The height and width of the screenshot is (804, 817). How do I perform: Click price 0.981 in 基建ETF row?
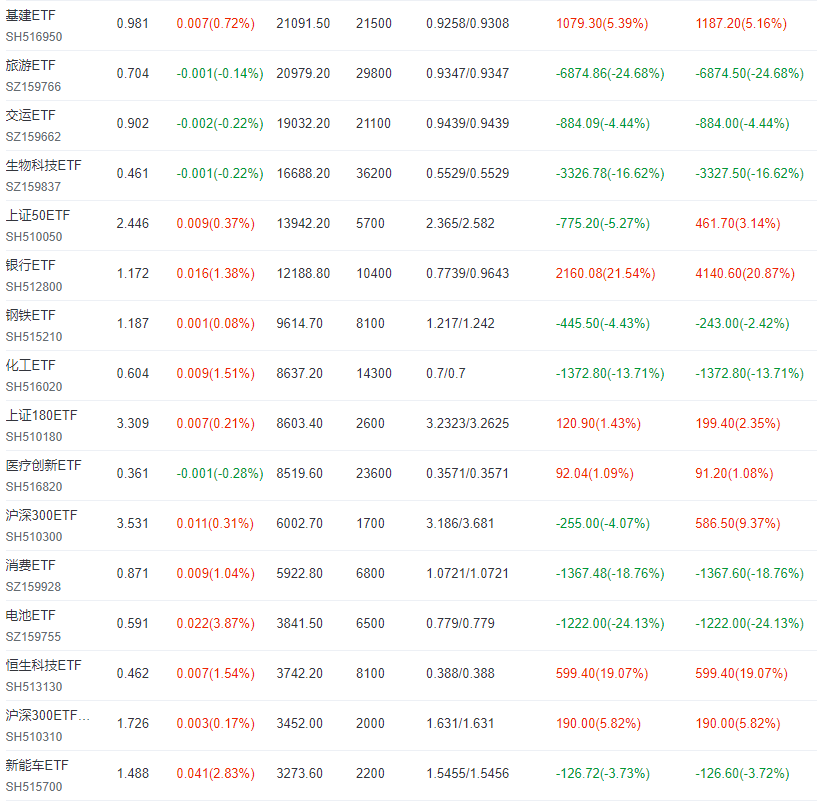tap(132, 24)
